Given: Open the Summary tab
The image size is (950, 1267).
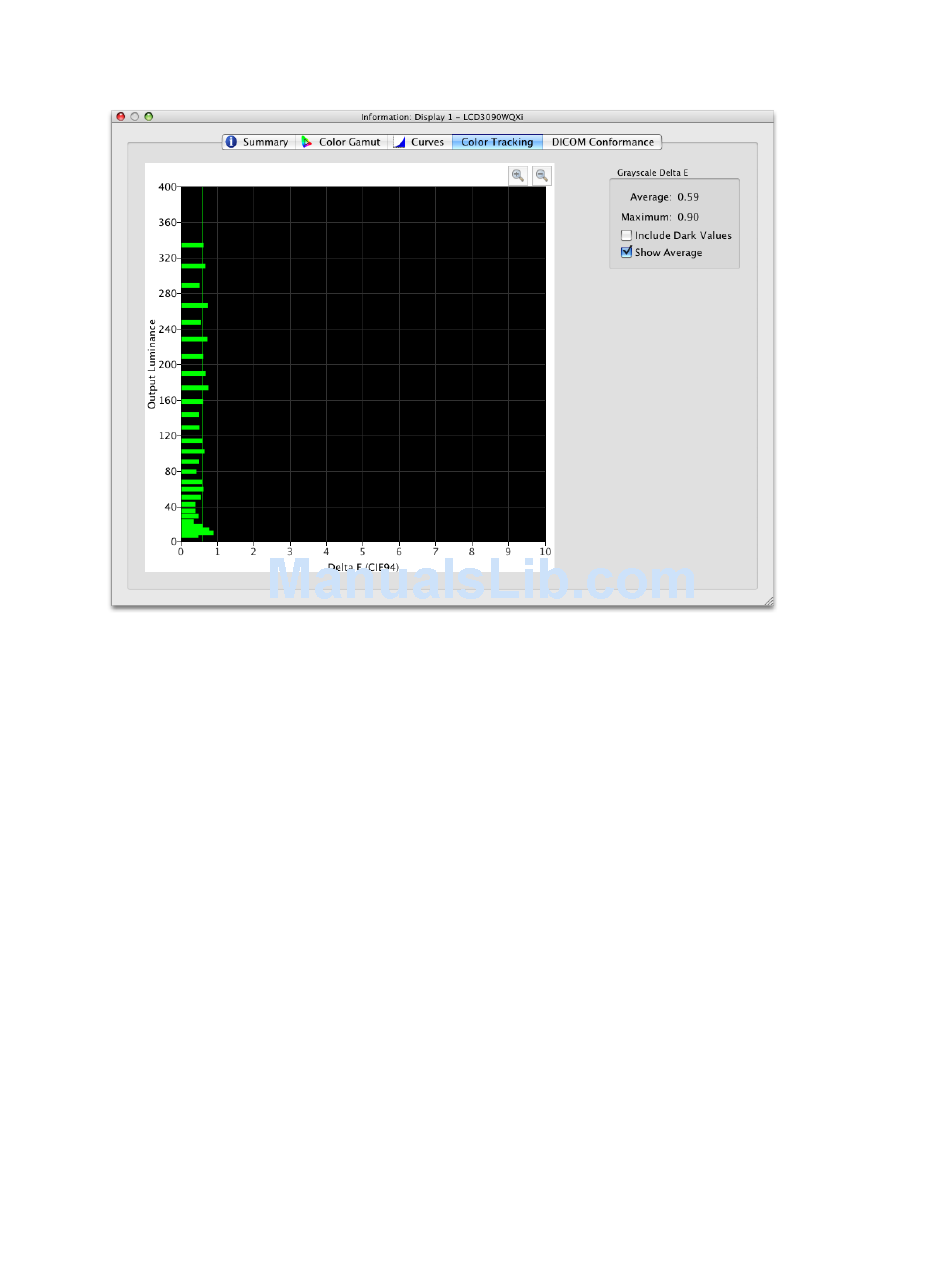Looking at the screenshot, I should click(258, 142).
